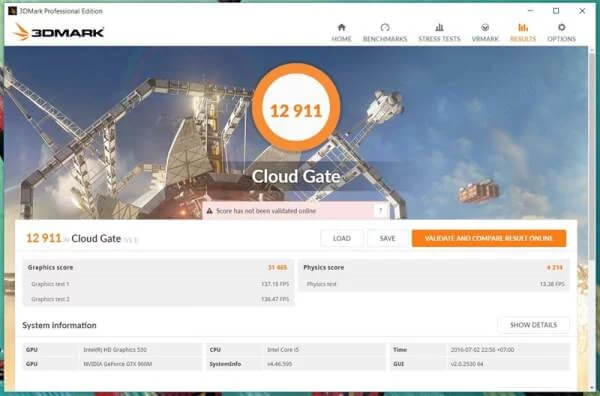The width and height of the screenshot is (600, 396).
Task: Click the Load button
Action: point(342,238)
